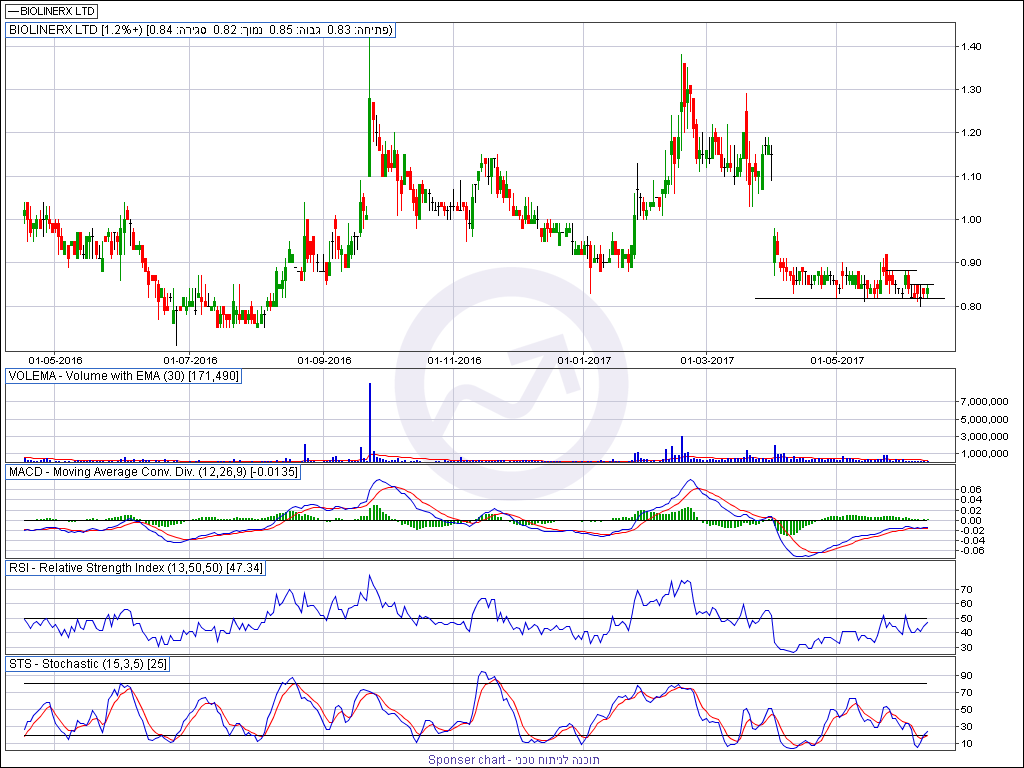Click the 0.00 MACD axis label
The height and width of the screenshot is (768, 1024).
coord(972,520)
